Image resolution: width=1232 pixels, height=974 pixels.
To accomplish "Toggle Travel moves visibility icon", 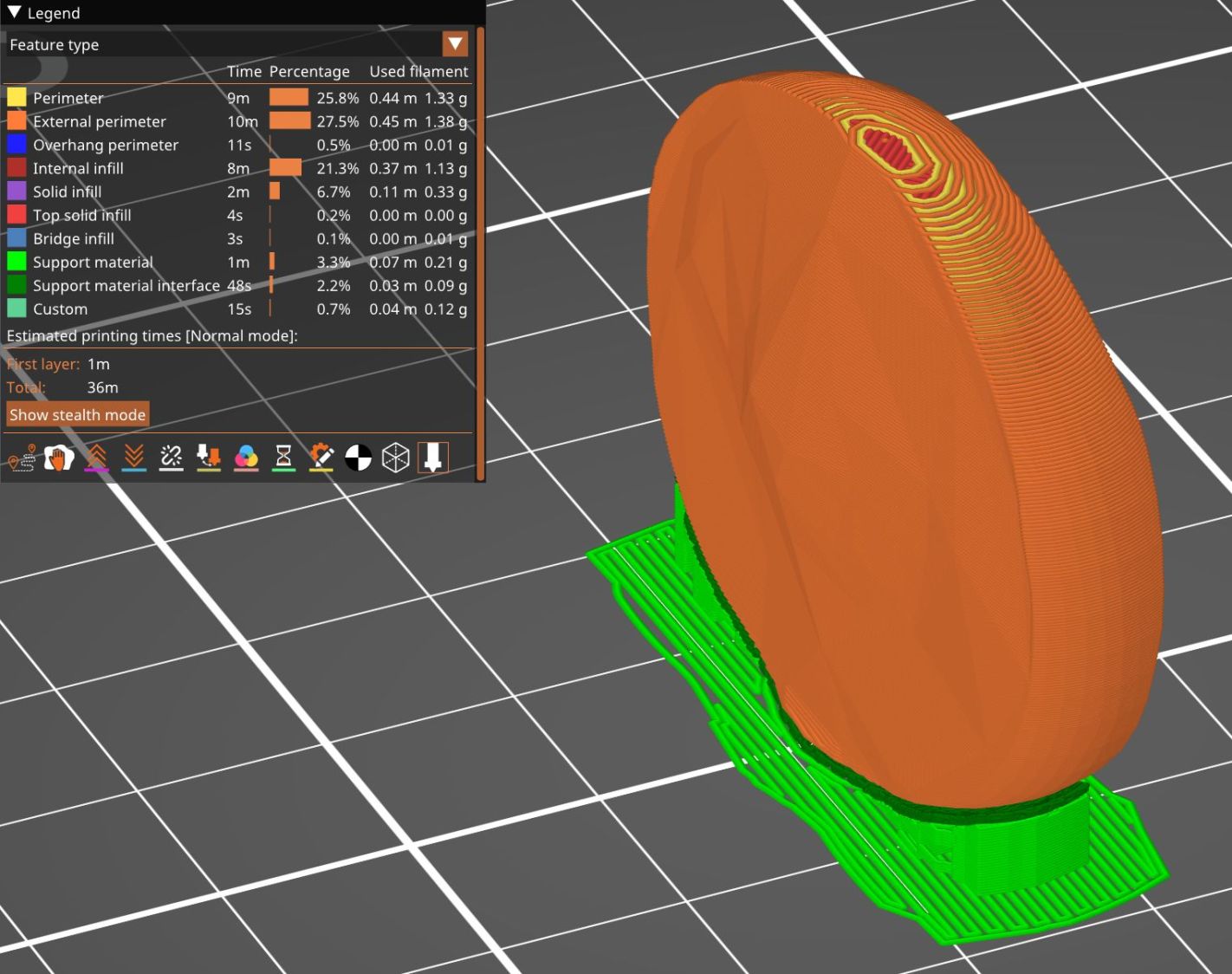I will (x=22, y=458).
